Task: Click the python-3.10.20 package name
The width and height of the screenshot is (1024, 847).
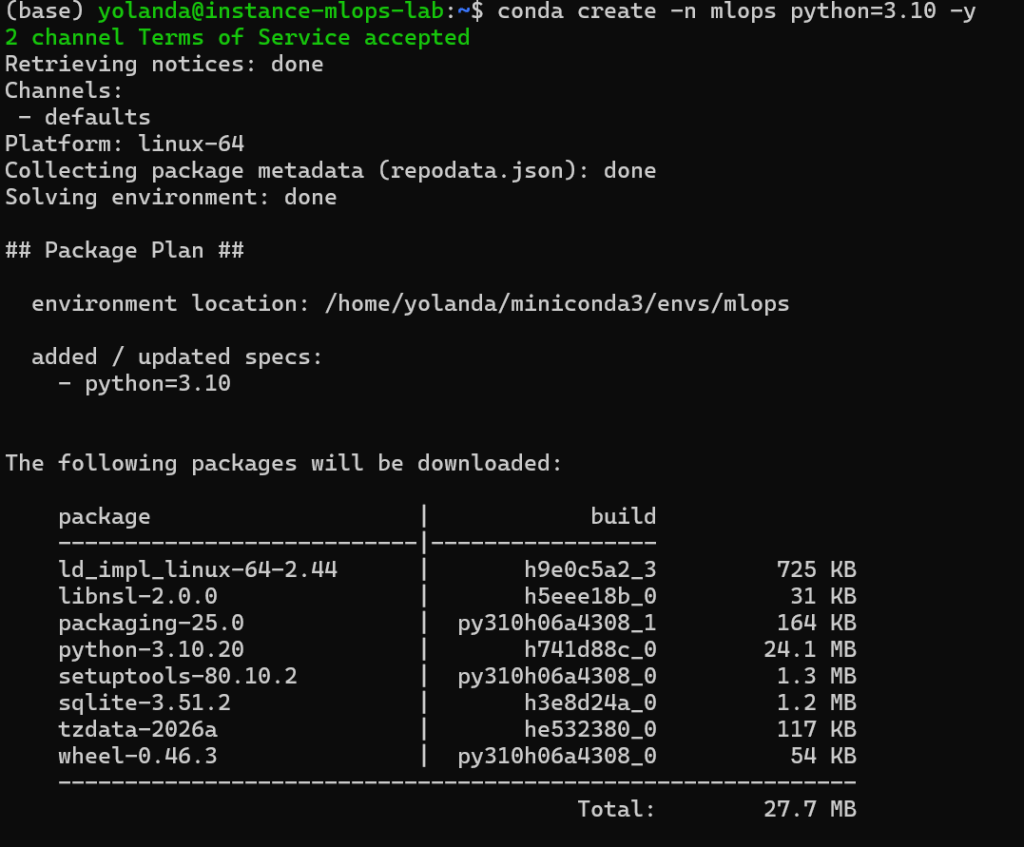Action: pos(150,649)
